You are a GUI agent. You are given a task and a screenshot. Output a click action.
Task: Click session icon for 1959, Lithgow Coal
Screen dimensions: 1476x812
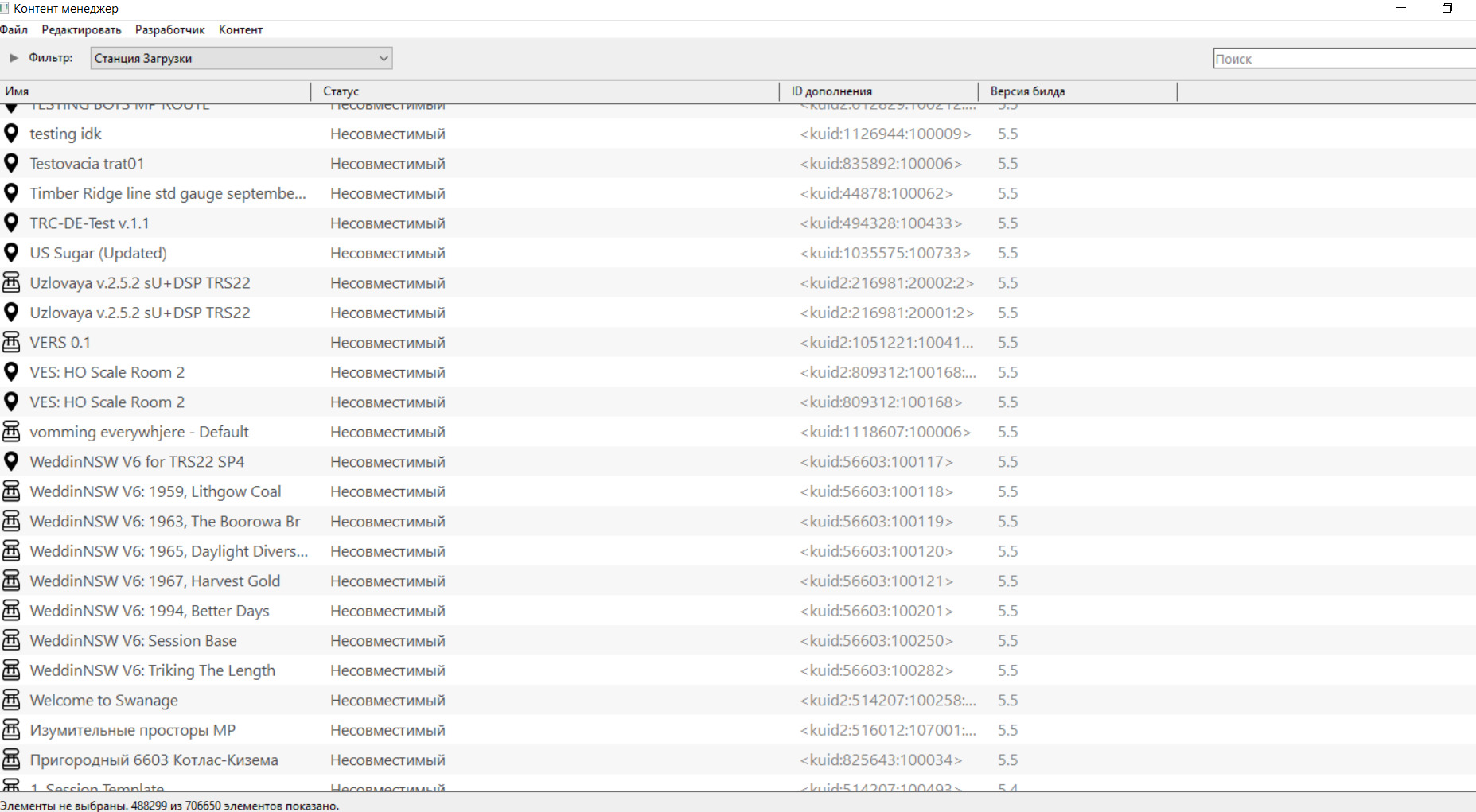[x=11, y=491]
